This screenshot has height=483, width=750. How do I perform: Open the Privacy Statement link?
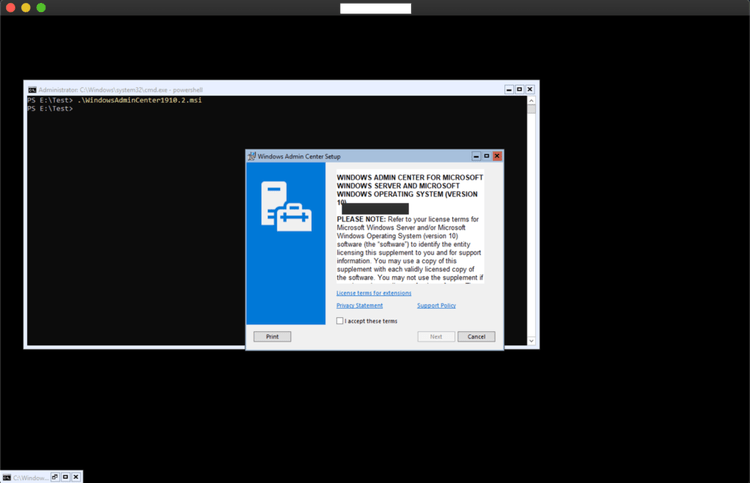coord(359,306)
